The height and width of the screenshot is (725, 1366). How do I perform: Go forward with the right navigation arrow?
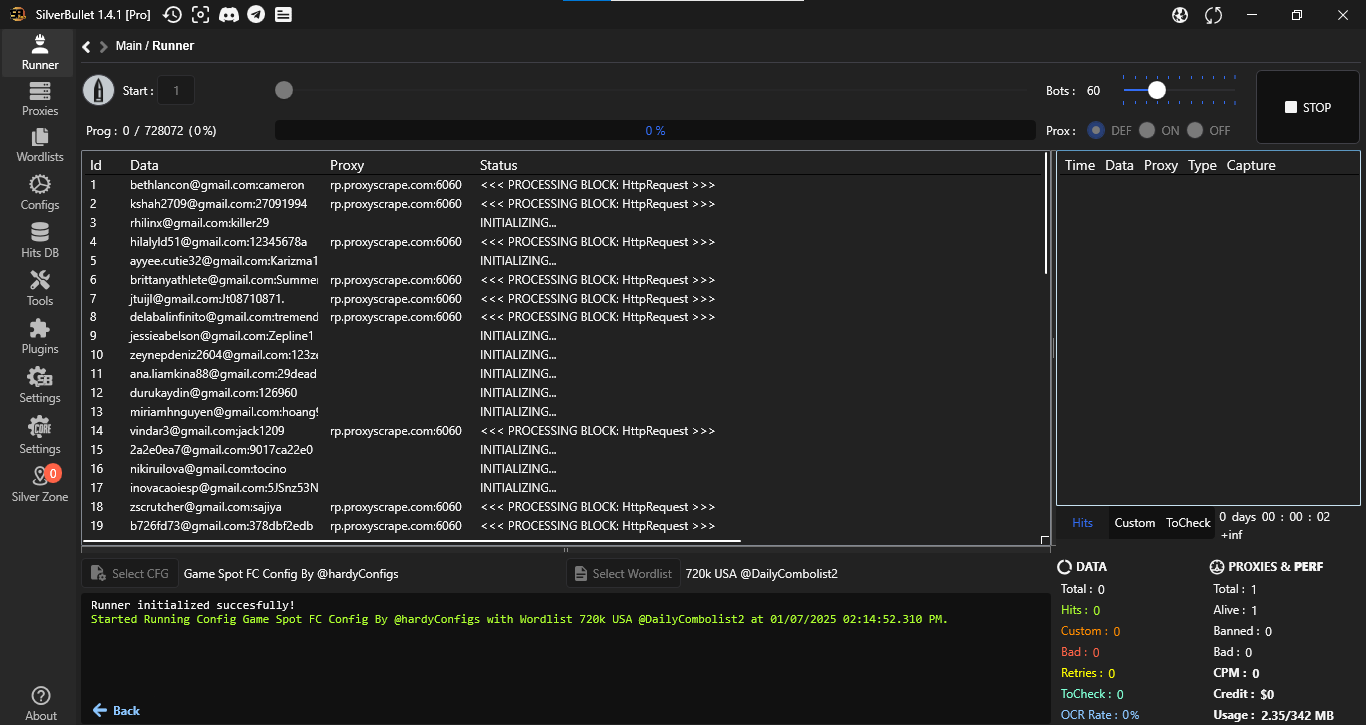click(104, 46)
